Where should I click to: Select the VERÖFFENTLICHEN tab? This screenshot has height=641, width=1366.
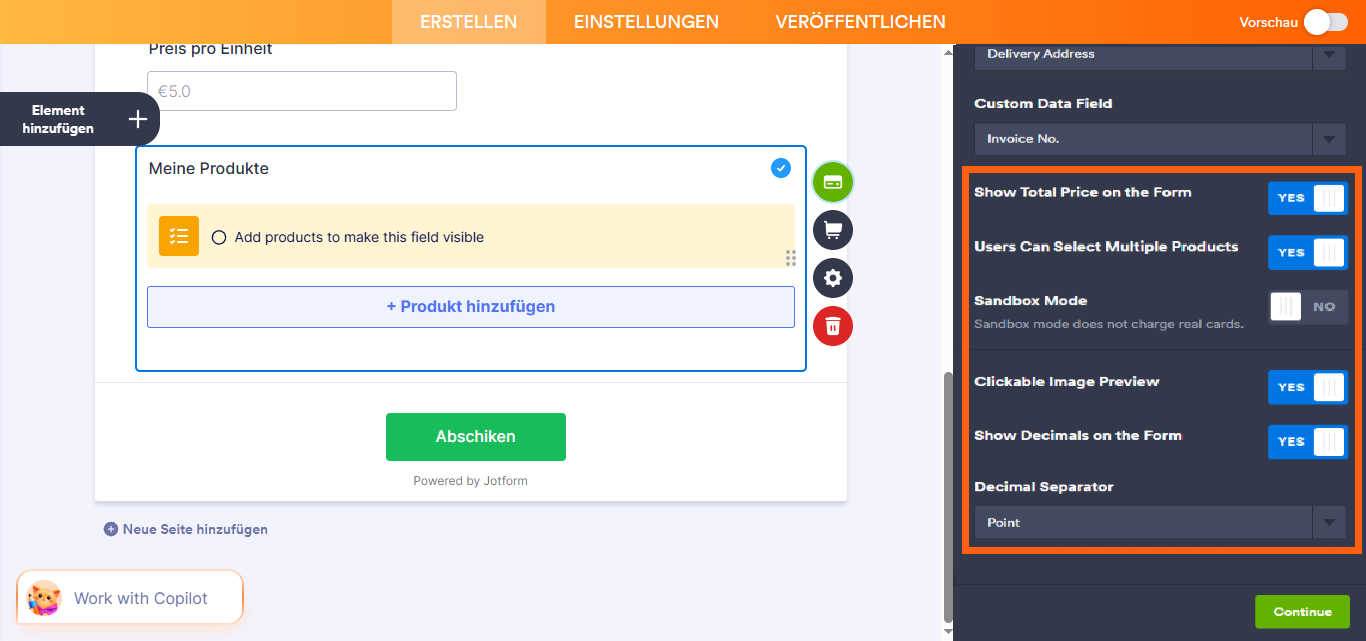861,21
